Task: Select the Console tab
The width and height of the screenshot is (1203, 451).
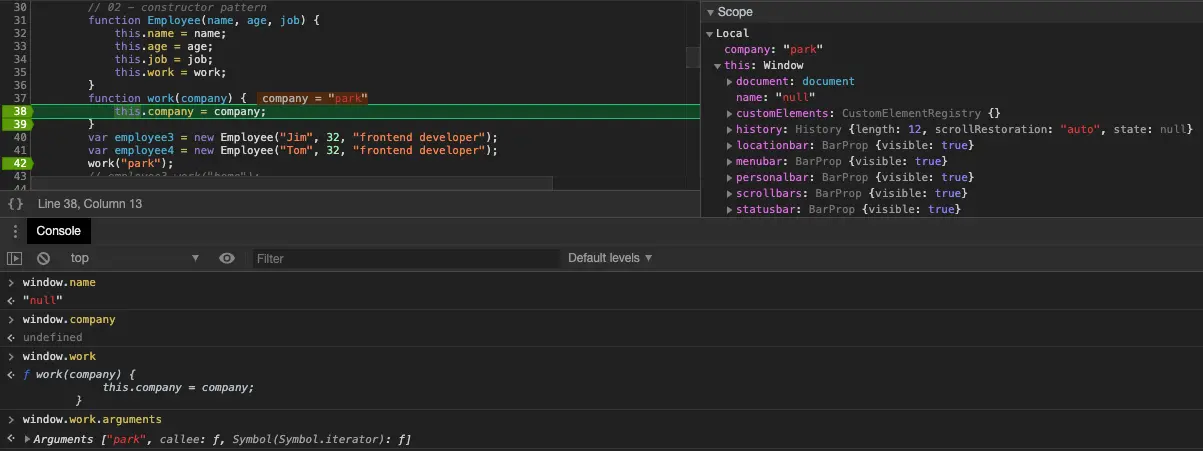Action: 58,231
